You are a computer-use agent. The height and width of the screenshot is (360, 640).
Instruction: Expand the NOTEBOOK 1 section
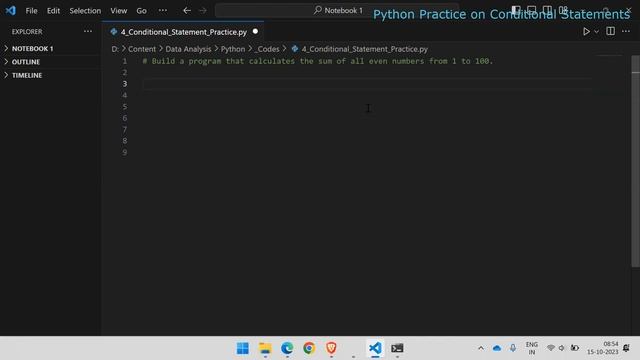point(50,48)
